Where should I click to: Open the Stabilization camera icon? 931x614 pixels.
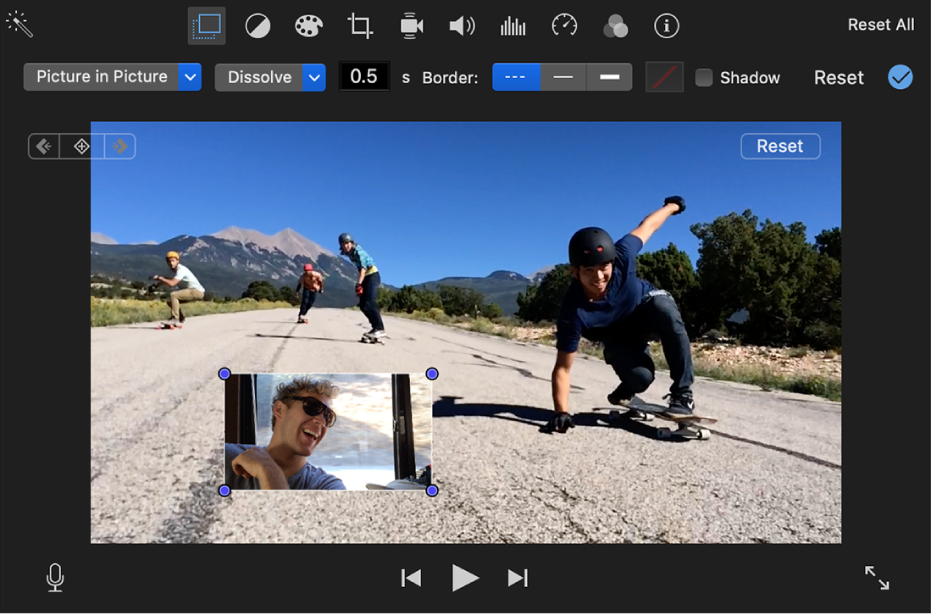(x=411, y=26)
